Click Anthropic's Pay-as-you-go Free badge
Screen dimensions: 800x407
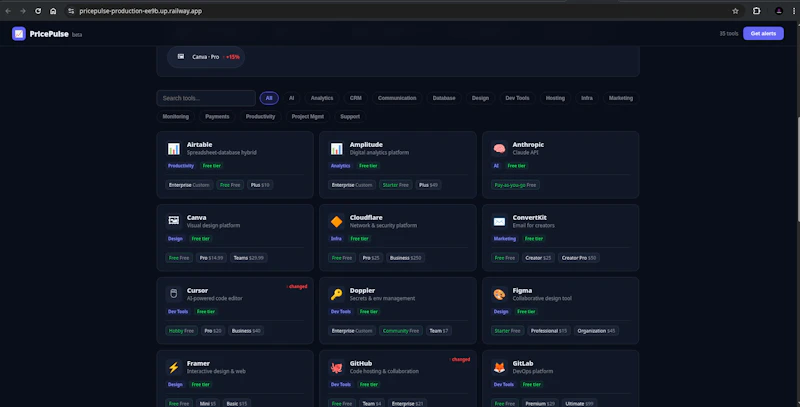(x=515, y=185)
